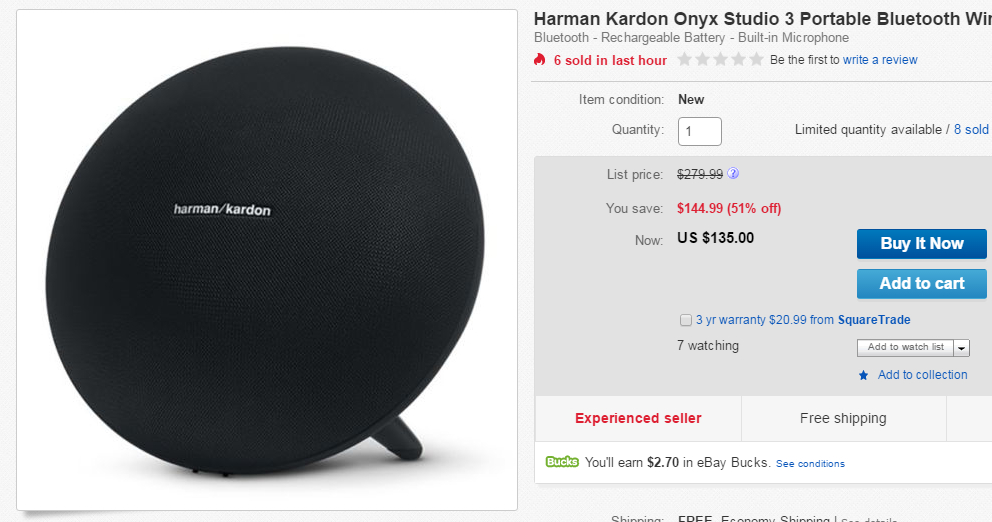Click the Onyx Studio speaker product image
The image size is (992, 522).
267,260
